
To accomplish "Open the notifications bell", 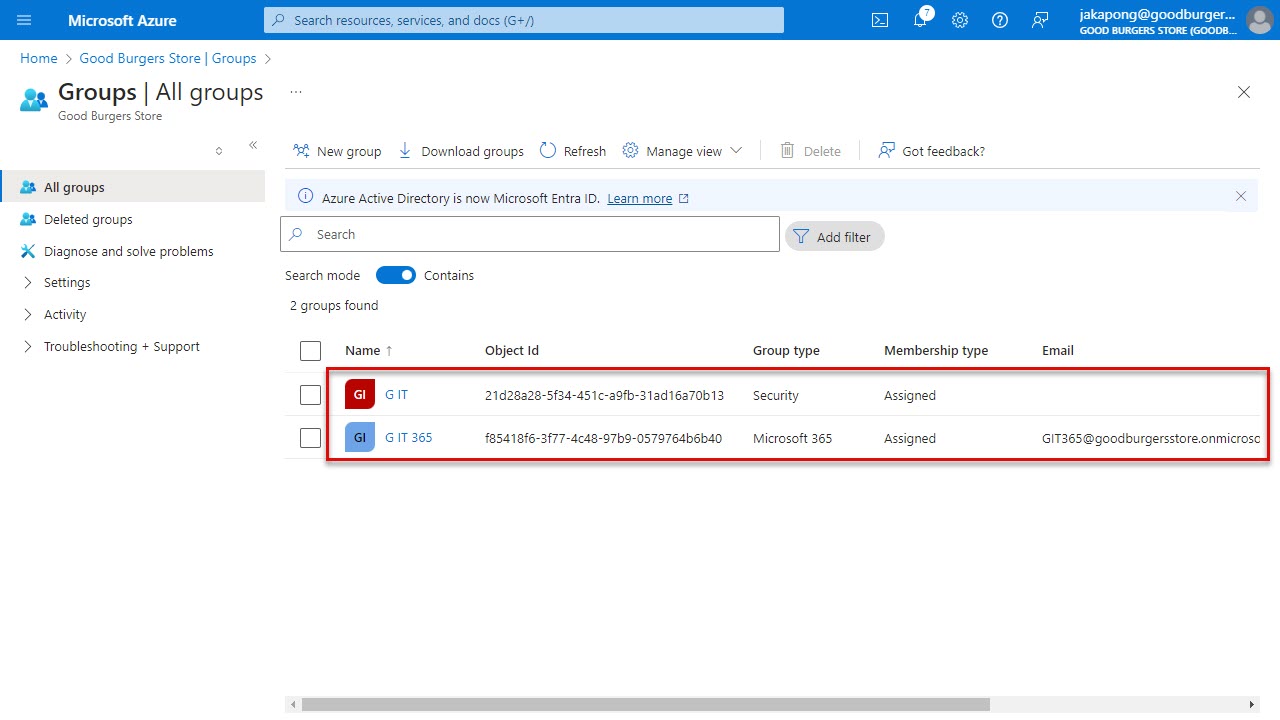I will pos(920,20).
